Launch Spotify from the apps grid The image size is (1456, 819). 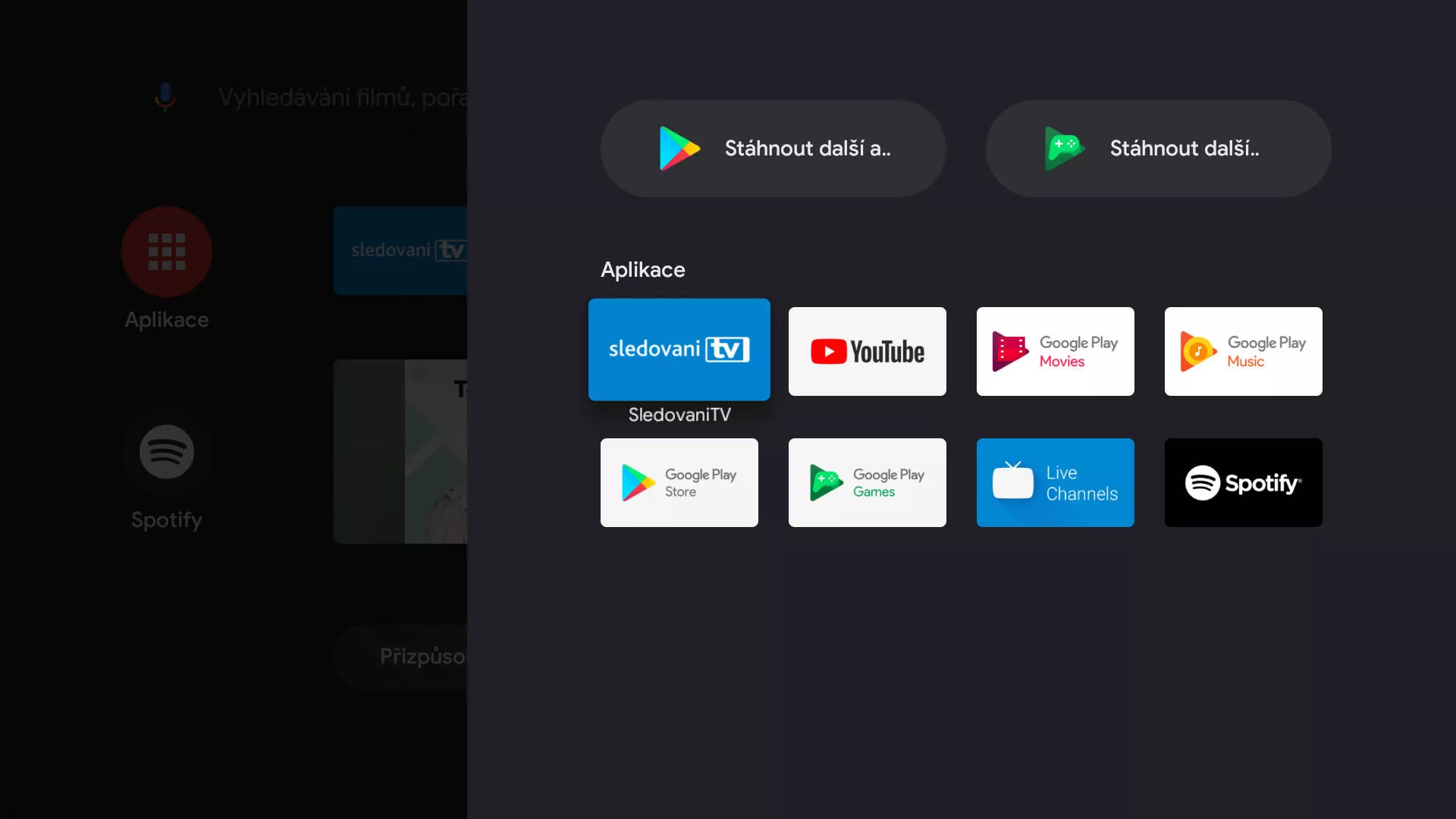tap(1244, 482)
